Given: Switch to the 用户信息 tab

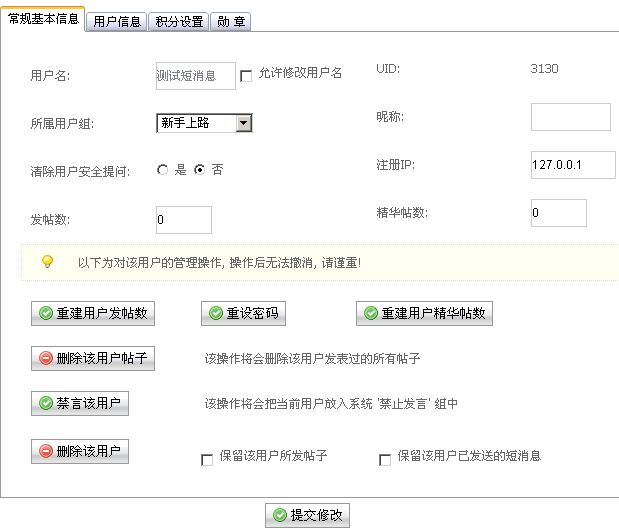Looking at the screenshot, I should [116, 21].
